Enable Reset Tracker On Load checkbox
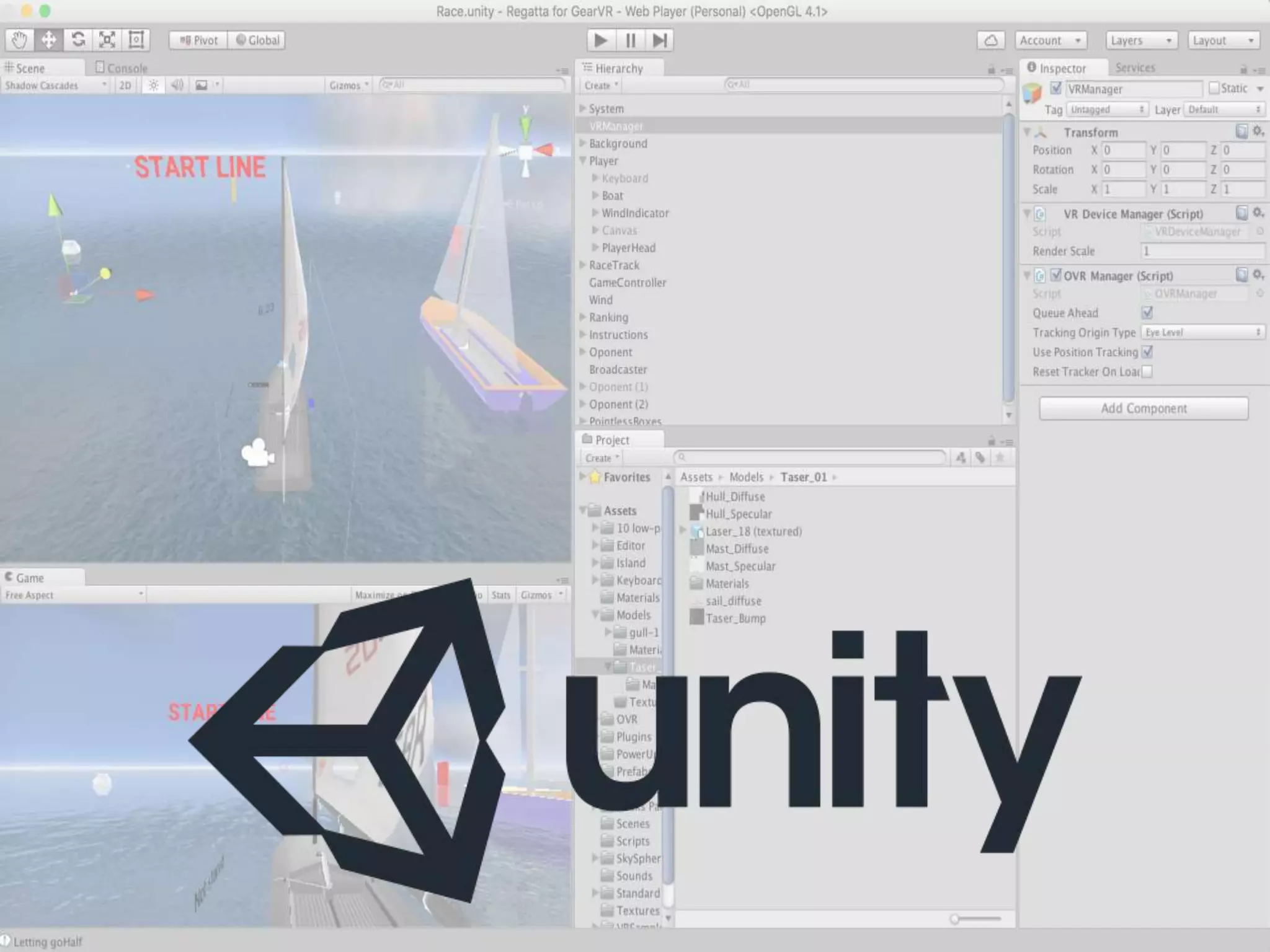 pos(1147,372)
